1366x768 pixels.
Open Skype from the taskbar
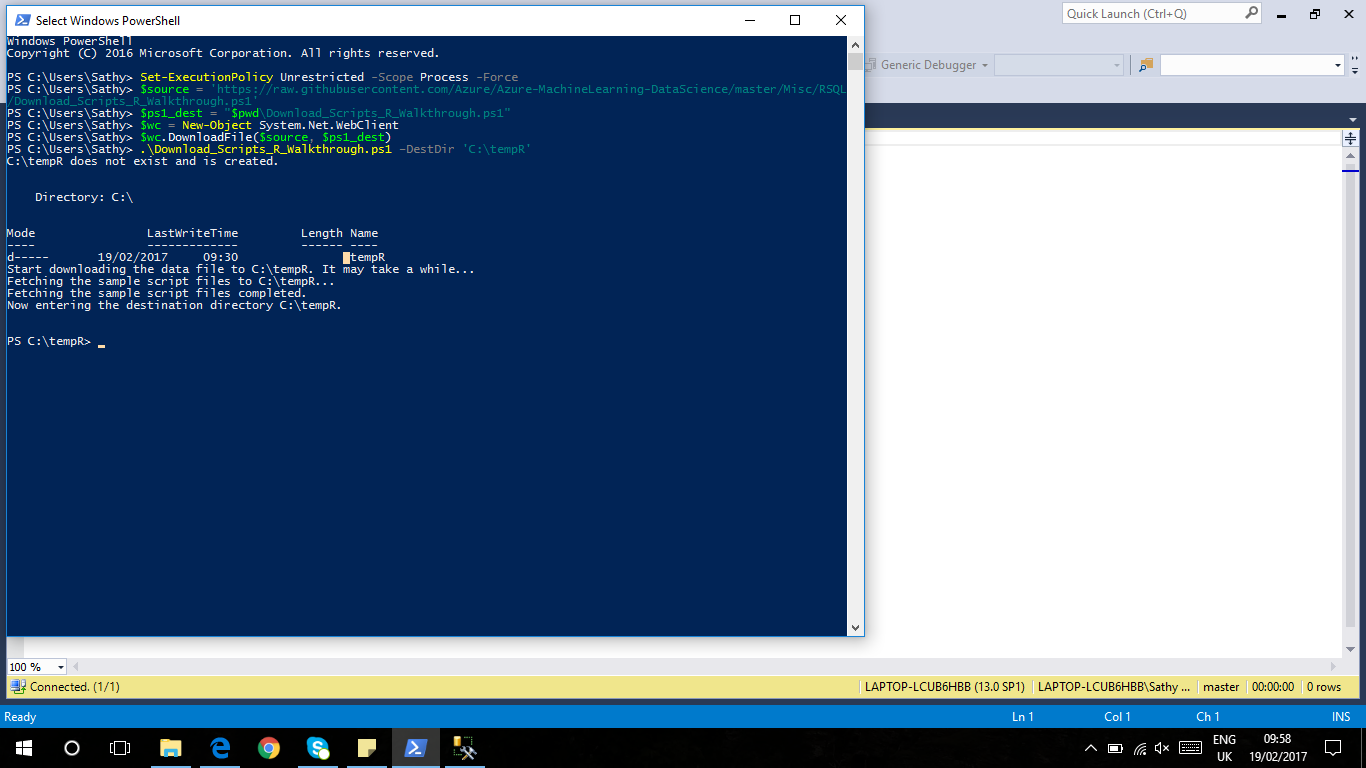[316, 747]
